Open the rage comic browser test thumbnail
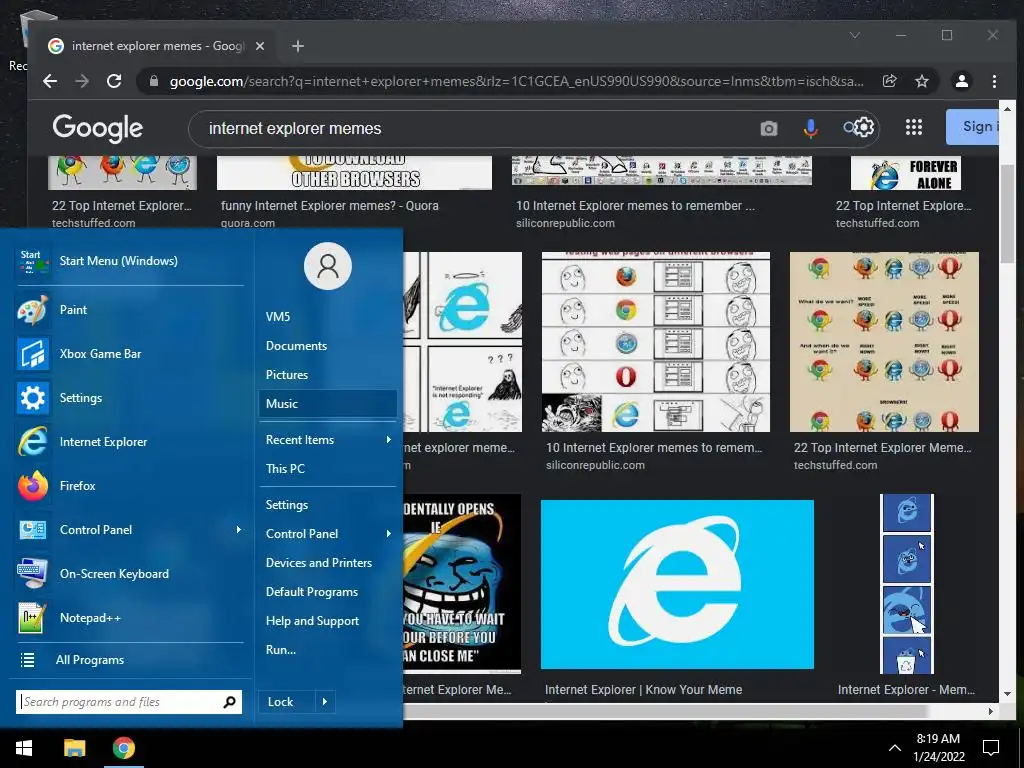This screenshot has width=1024, height=768. (656, 342)
